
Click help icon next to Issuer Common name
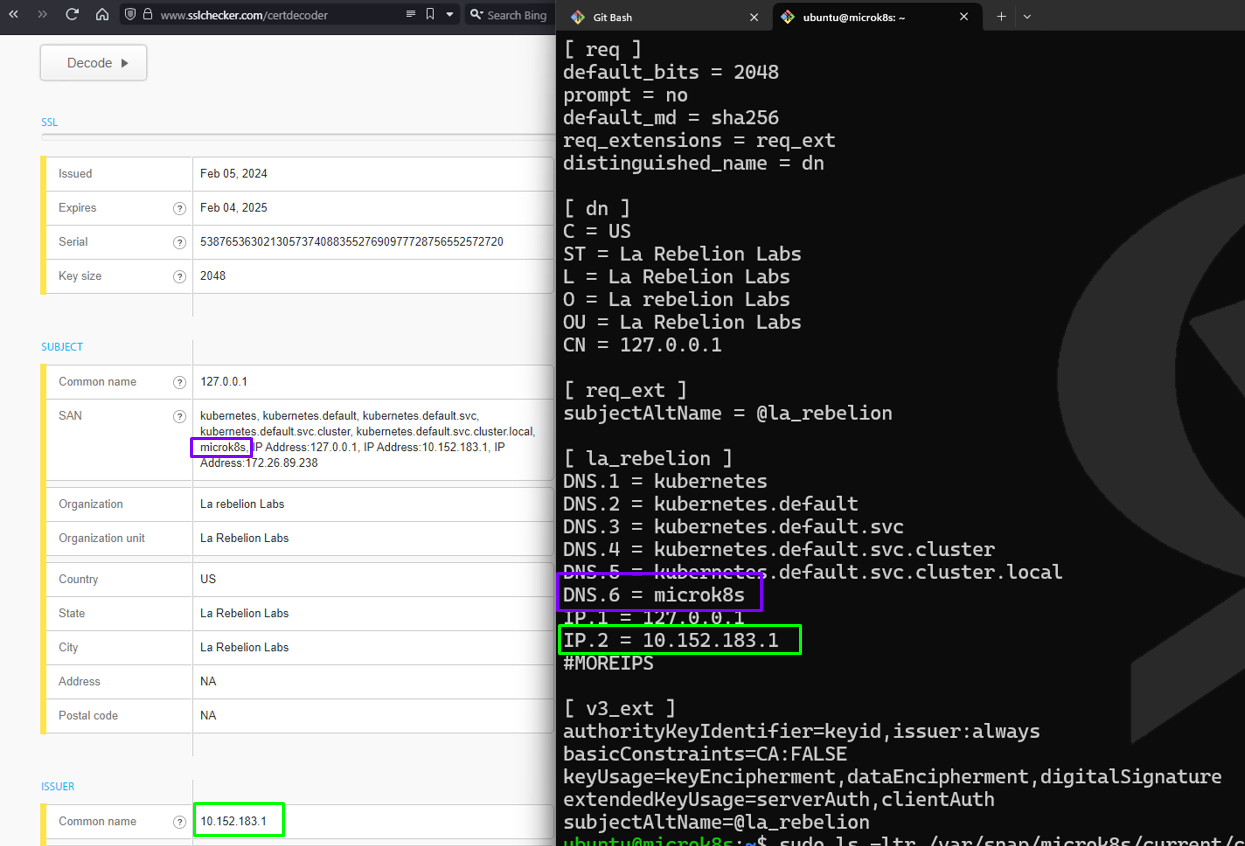(x=180, y=822)
